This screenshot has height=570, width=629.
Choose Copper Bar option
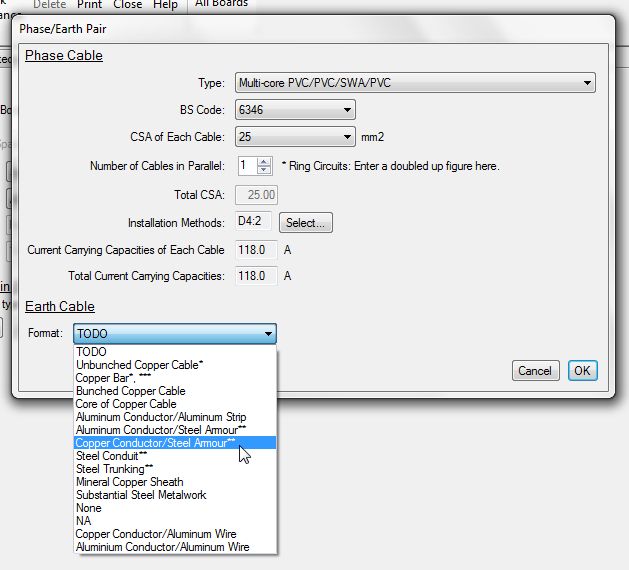175,378
